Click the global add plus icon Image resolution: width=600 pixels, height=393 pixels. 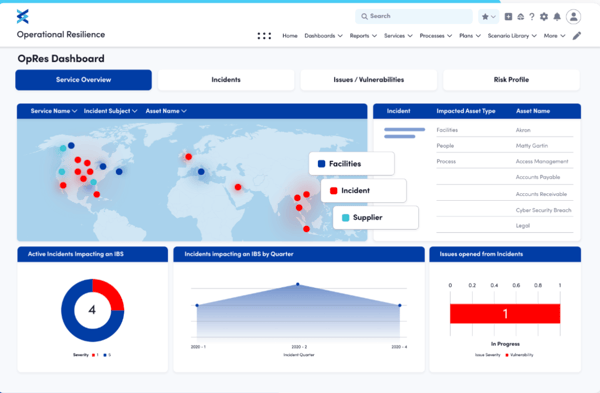coord(508,16)
